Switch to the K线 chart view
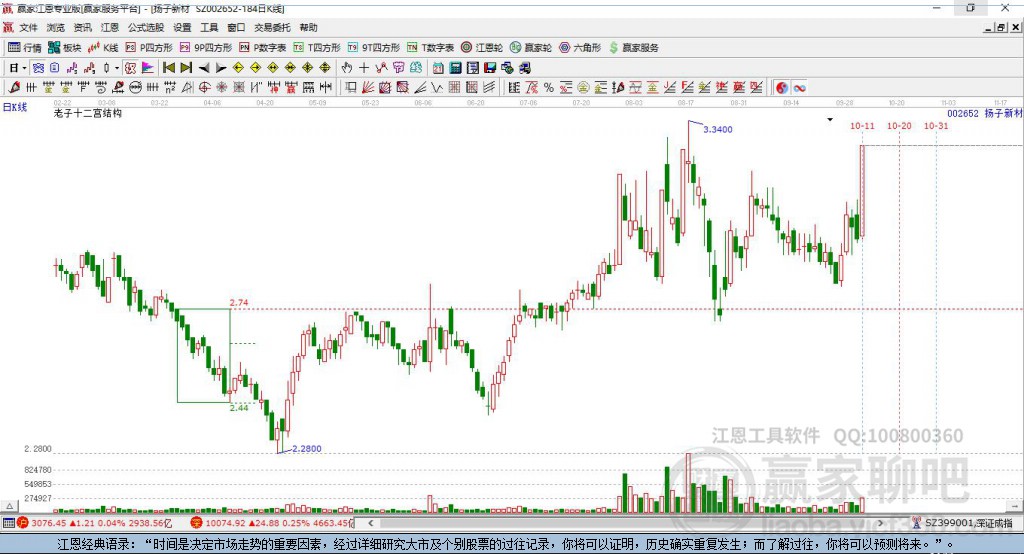The image size is (1024, 554). coord(103,48)
